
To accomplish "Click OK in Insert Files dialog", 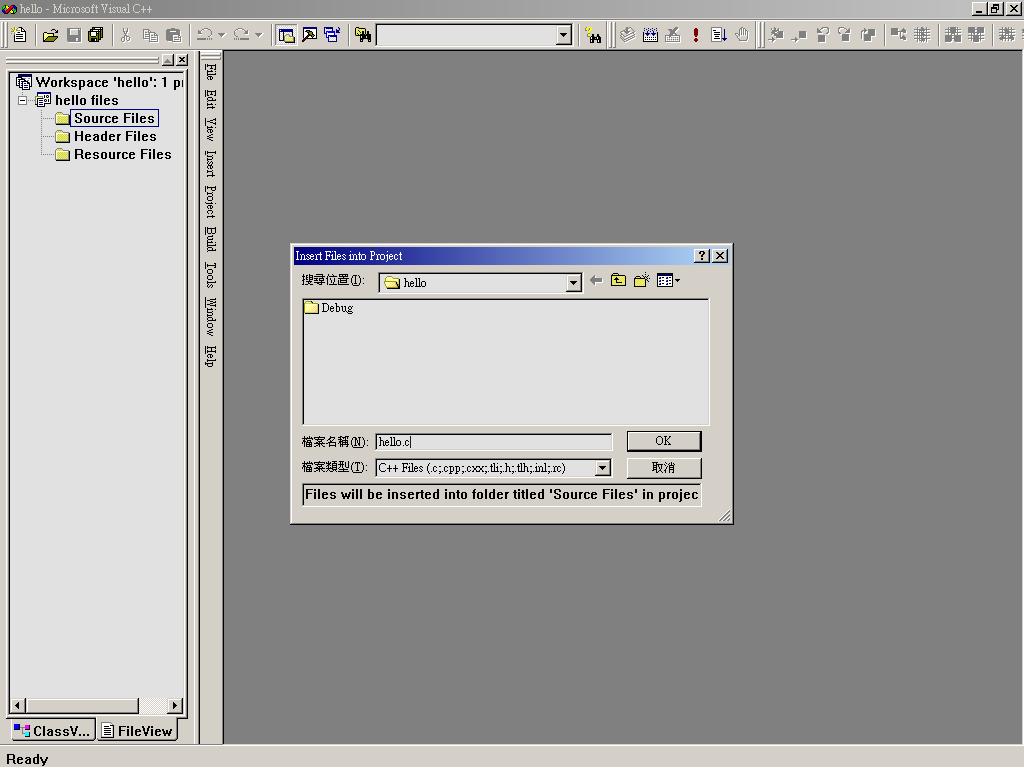I will pyautogui.click(x=664, y=441).
